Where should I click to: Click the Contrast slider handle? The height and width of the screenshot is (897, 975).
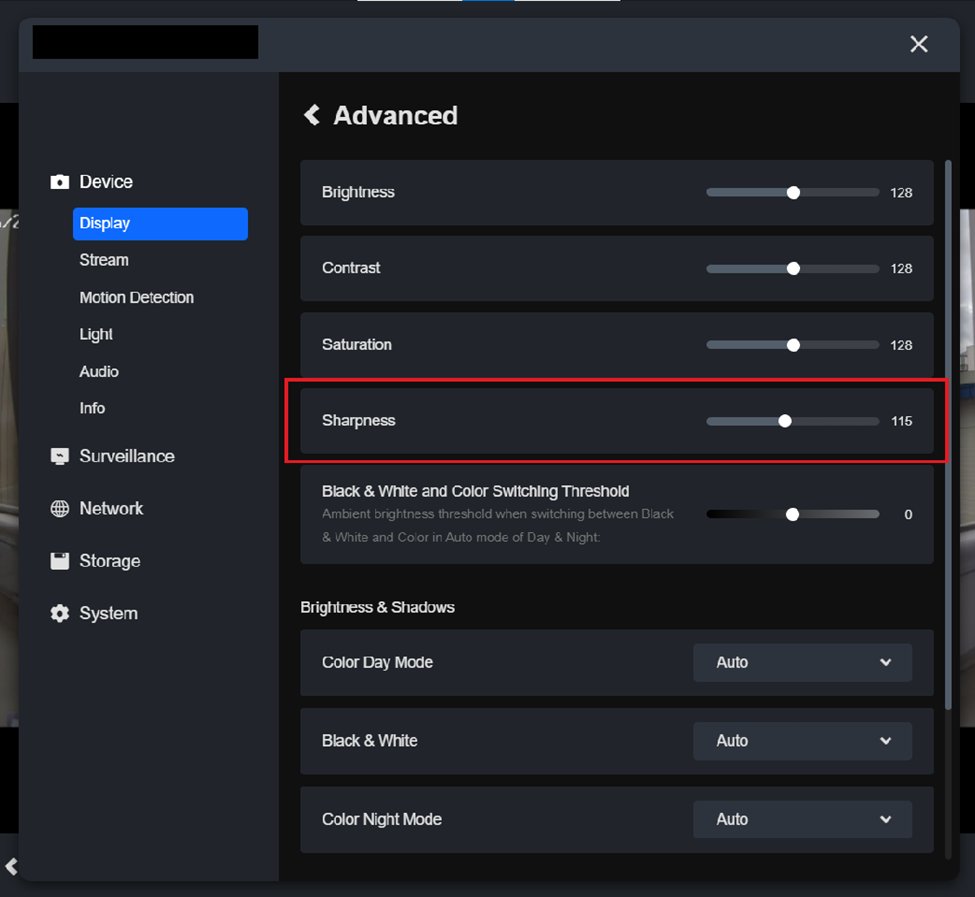(x=793, y=269)
